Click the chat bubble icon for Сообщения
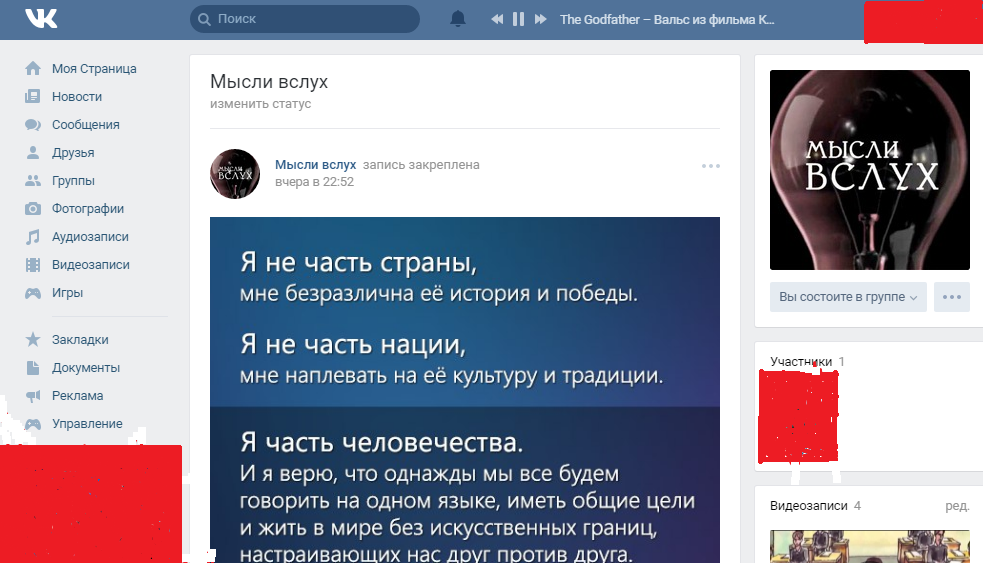983x563 pixels. (x=33, y=125)
